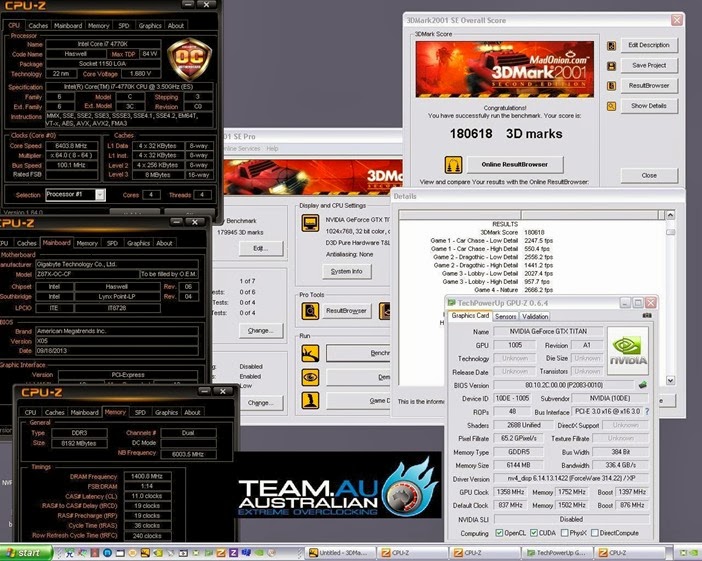Image resolution: width=702 pixels, height=561 pixels.
Task: Click the Pro Tools ResultBrowser magnifier icon
Action: click(310, 310)
